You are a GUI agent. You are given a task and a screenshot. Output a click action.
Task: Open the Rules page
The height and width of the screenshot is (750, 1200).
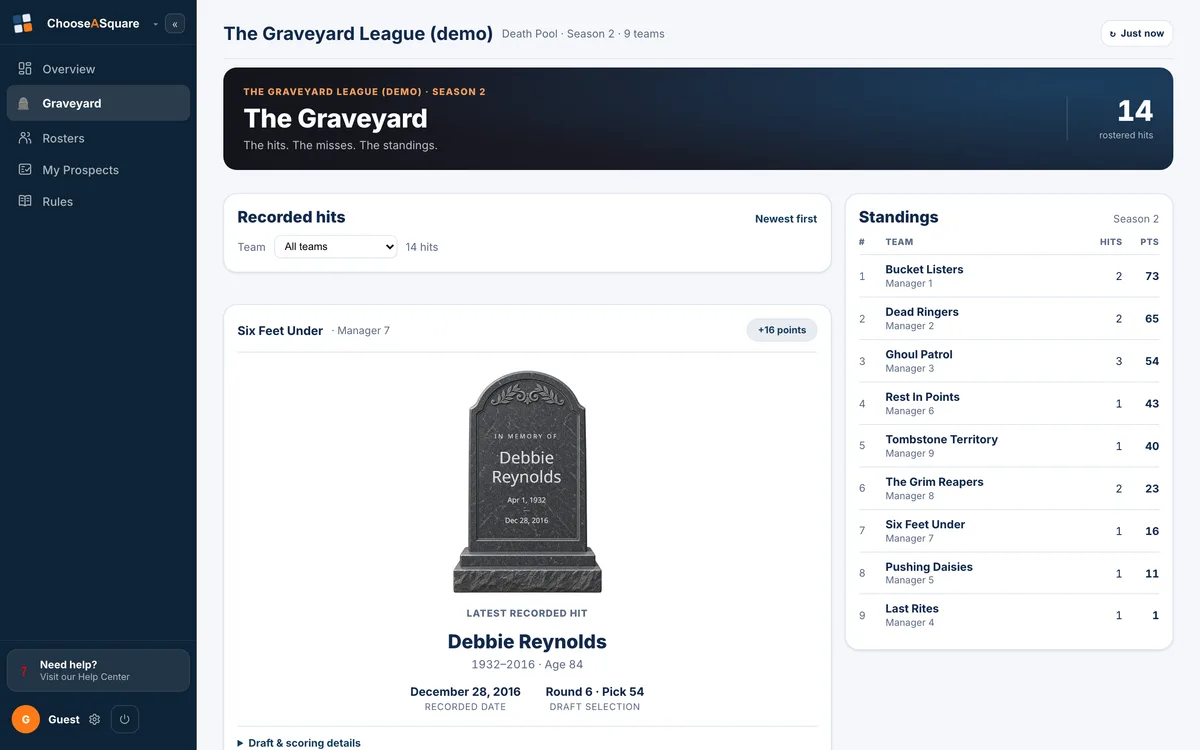click(98, 201)
